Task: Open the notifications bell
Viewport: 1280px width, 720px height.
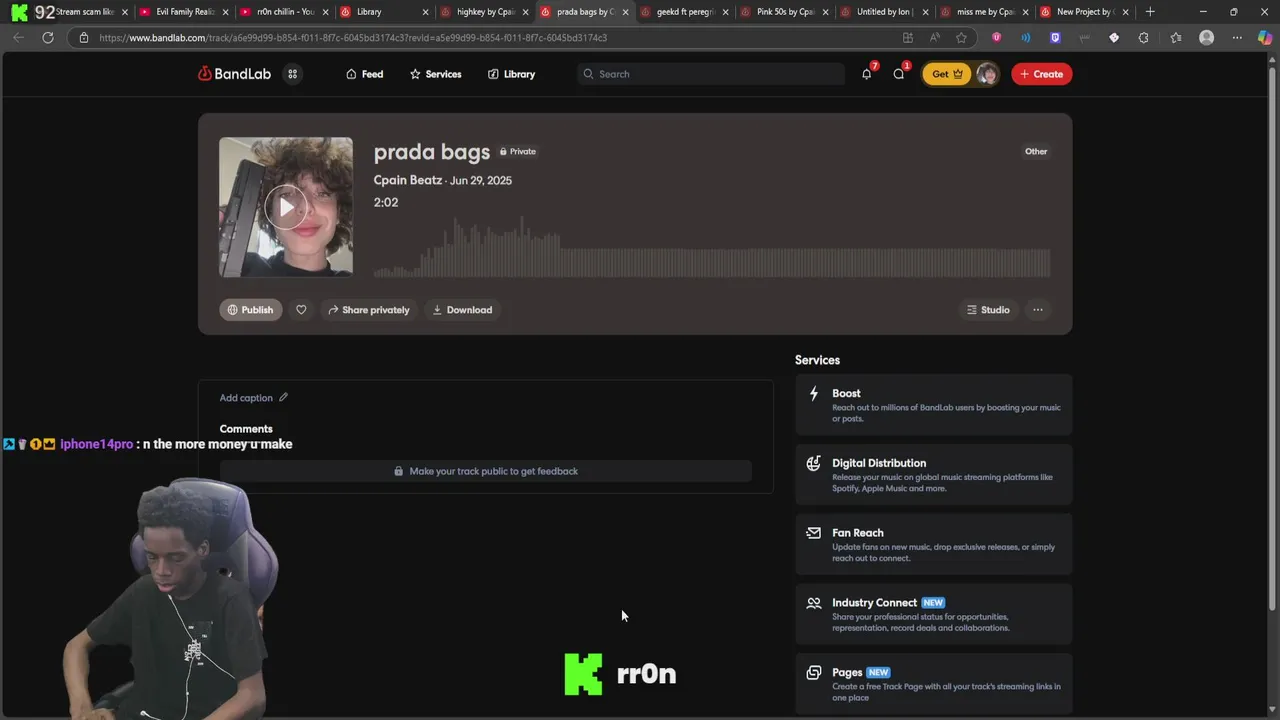Action: click(x=866, y=74)
